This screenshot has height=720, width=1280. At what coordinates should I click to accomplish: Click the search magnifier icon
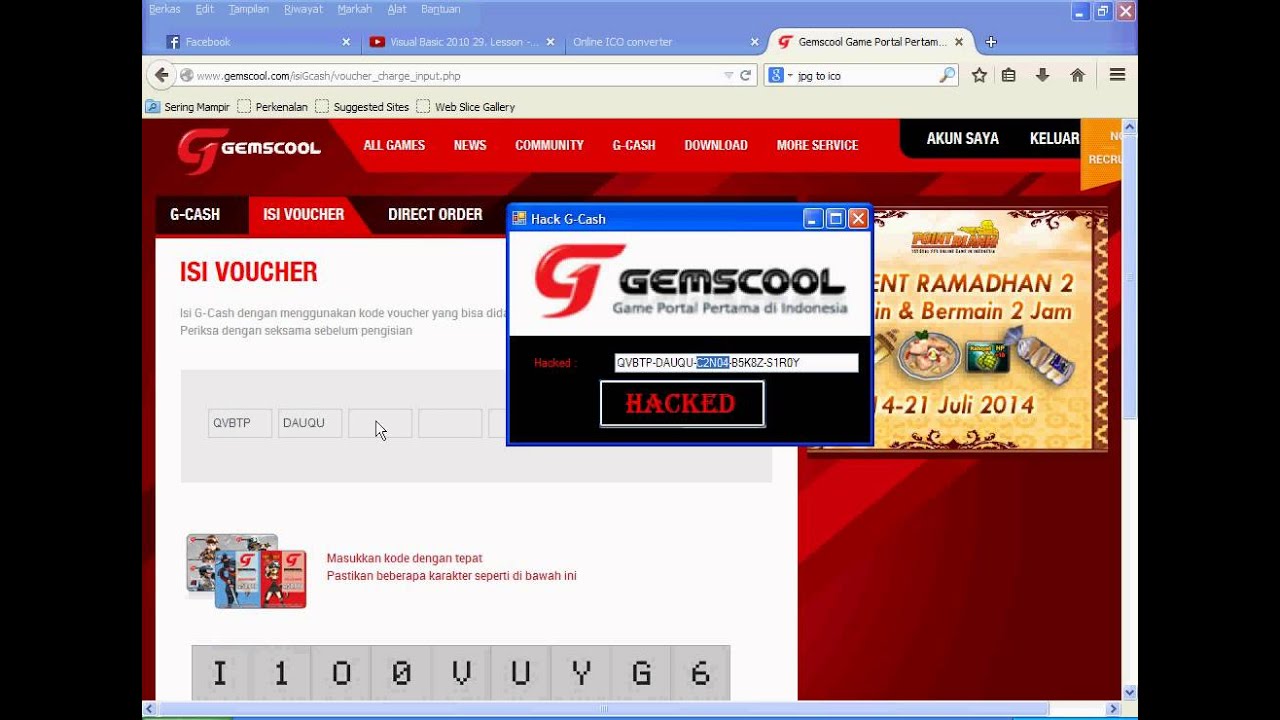click(946, 75)
